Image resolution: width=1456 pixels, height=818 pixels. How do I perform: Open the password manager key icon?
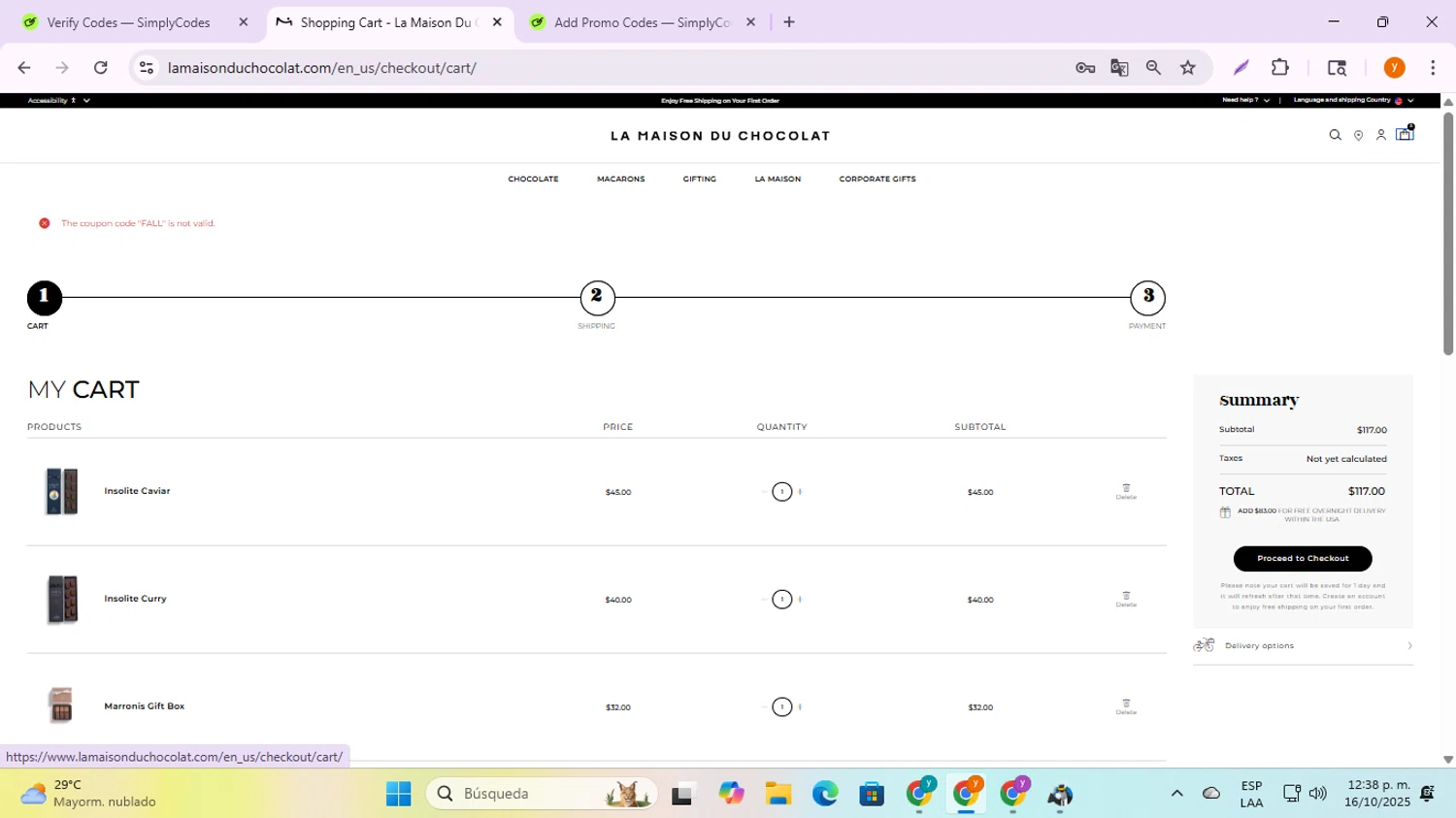[1085, 67]
